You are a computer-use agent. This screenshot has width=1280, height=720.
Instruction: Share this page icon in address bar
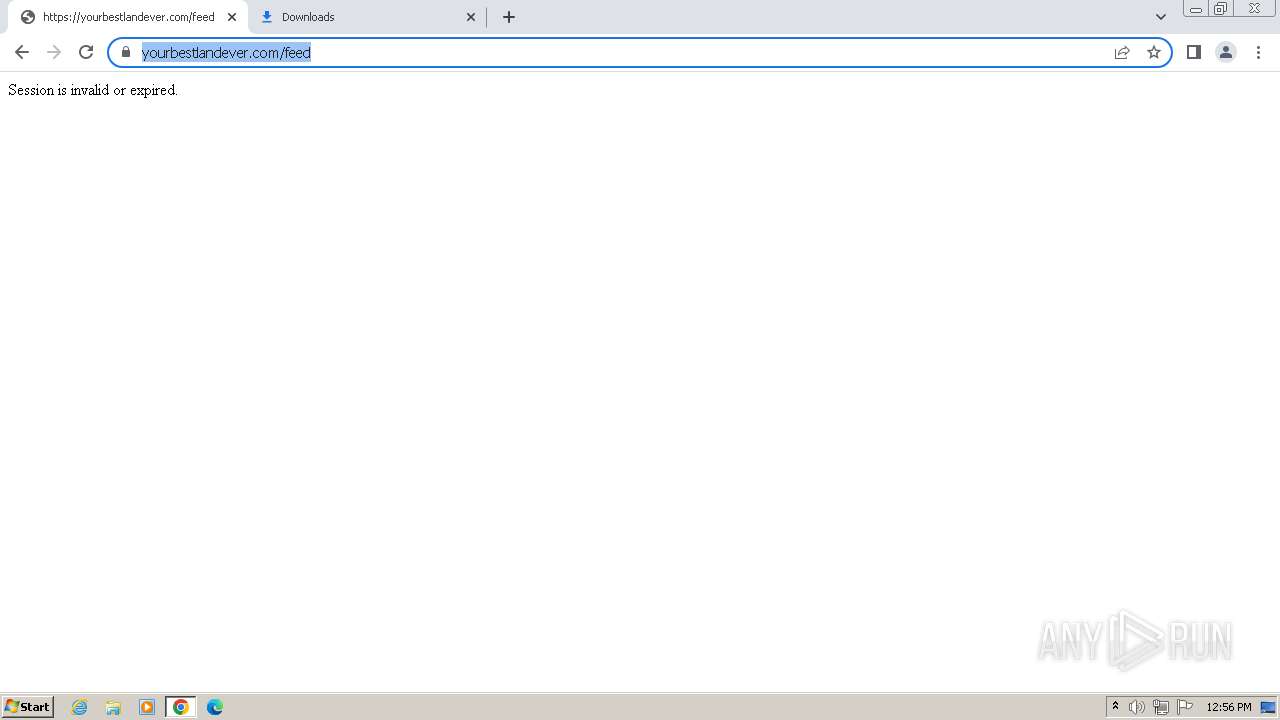click(x=1122, y=52)
